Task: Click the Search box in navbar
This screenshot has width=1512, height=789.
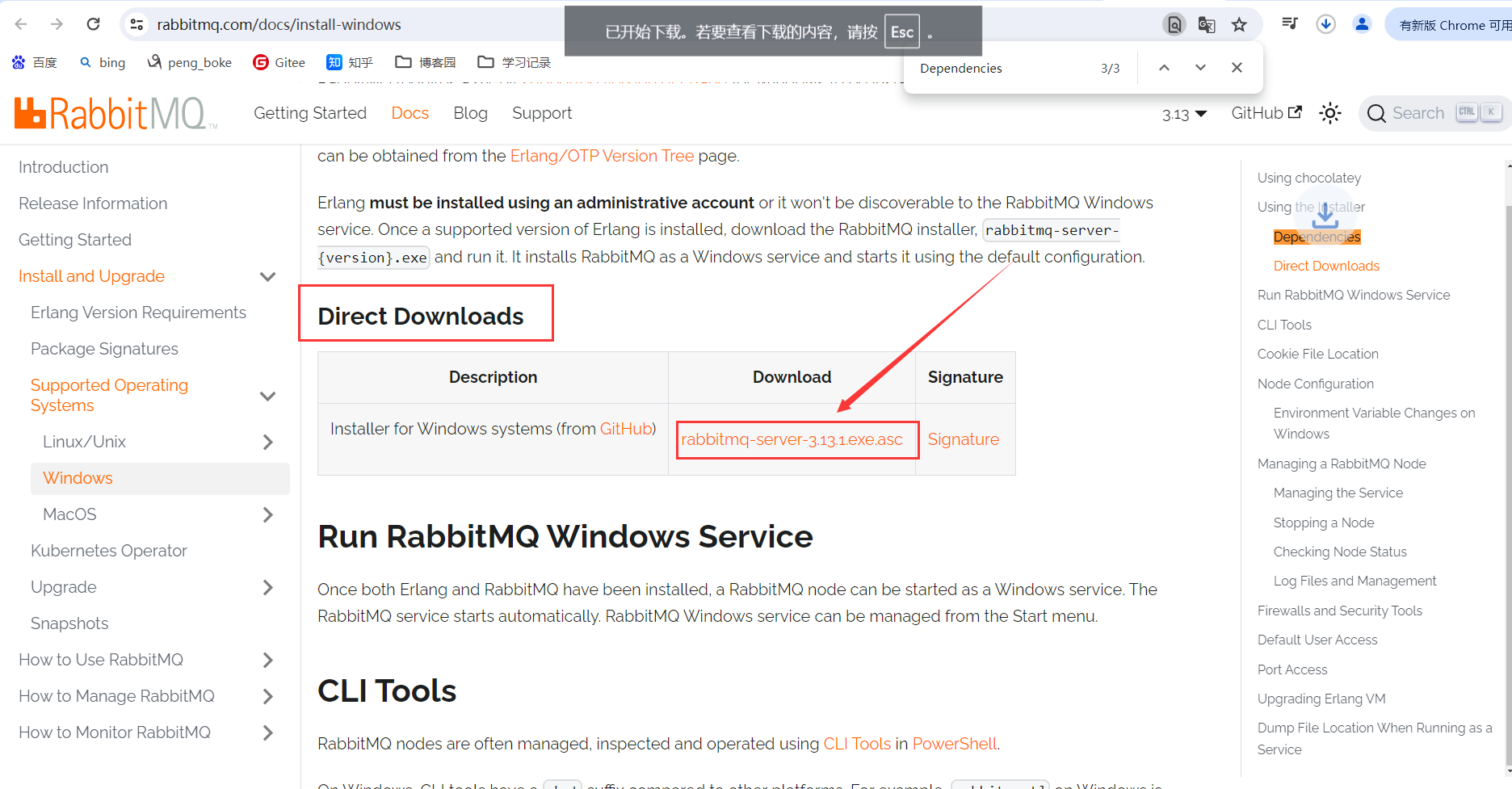Action: point(1434,113)
